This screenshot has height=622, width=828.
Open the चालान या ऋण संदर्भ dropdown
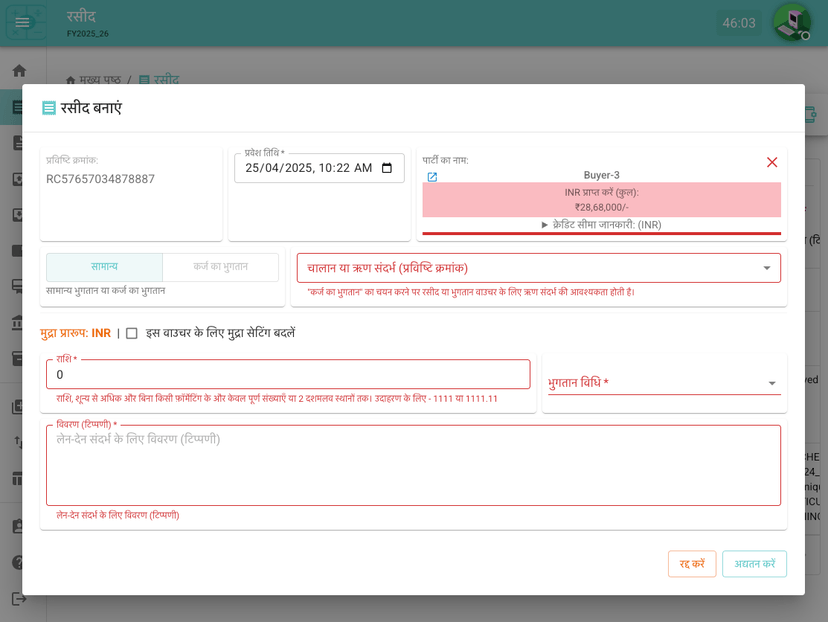pyautogui.click(x=538, y=268)
